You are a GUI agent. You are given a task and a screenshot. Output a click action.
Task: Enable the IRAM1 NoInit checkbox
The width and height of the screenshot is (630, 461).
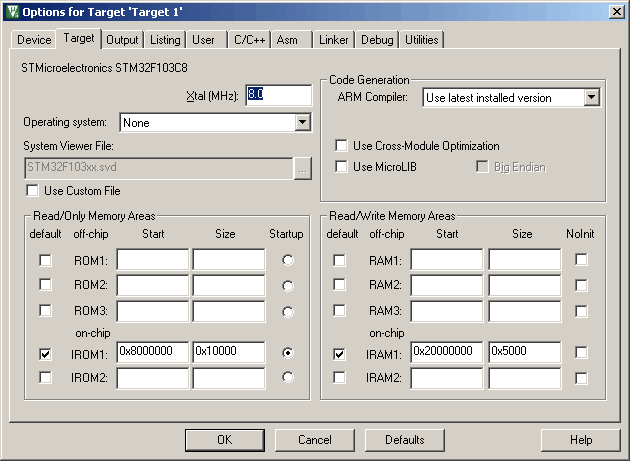(581, 353)
